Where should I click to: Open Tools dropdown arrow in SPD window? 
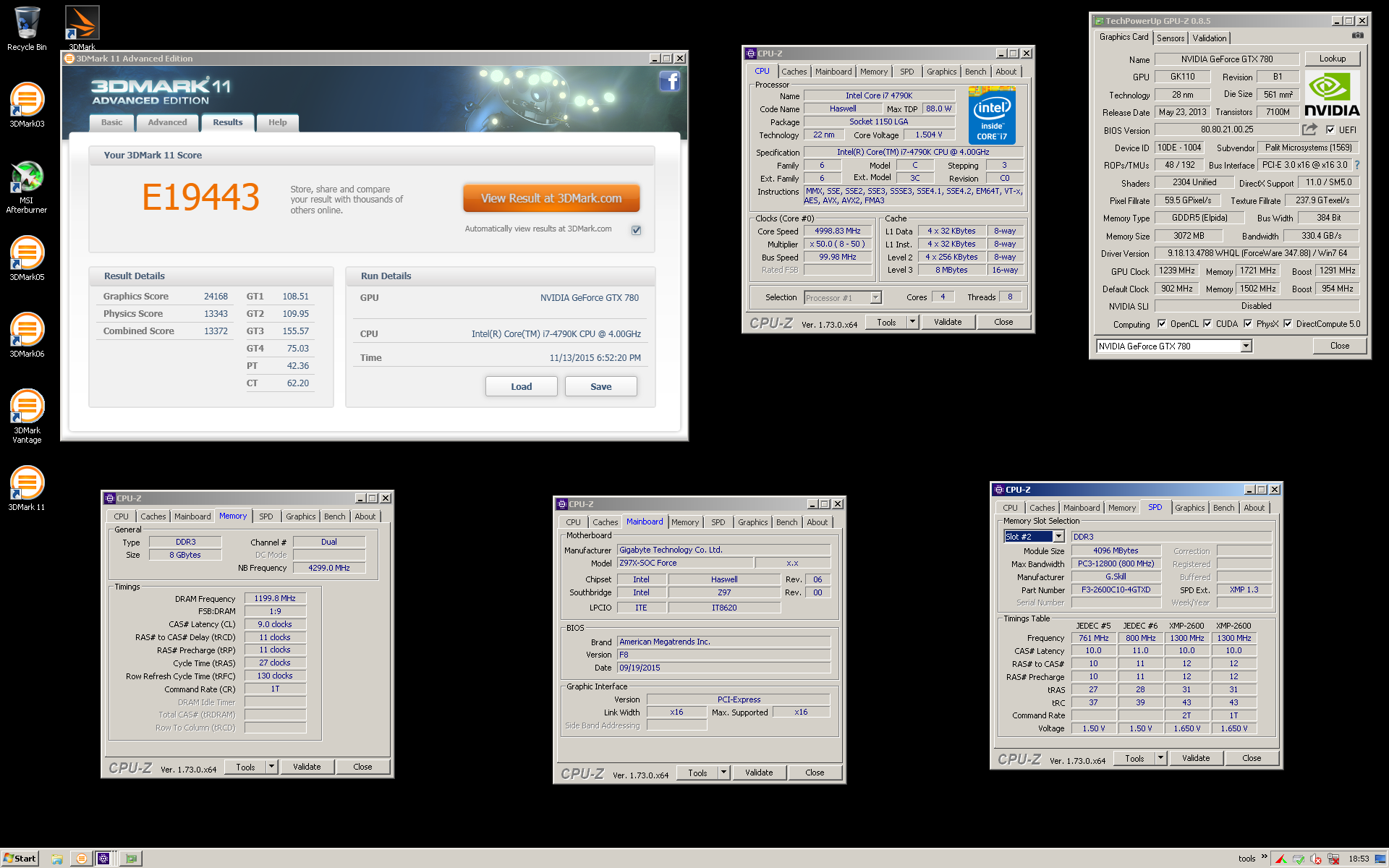click(x=1160, y=758)
